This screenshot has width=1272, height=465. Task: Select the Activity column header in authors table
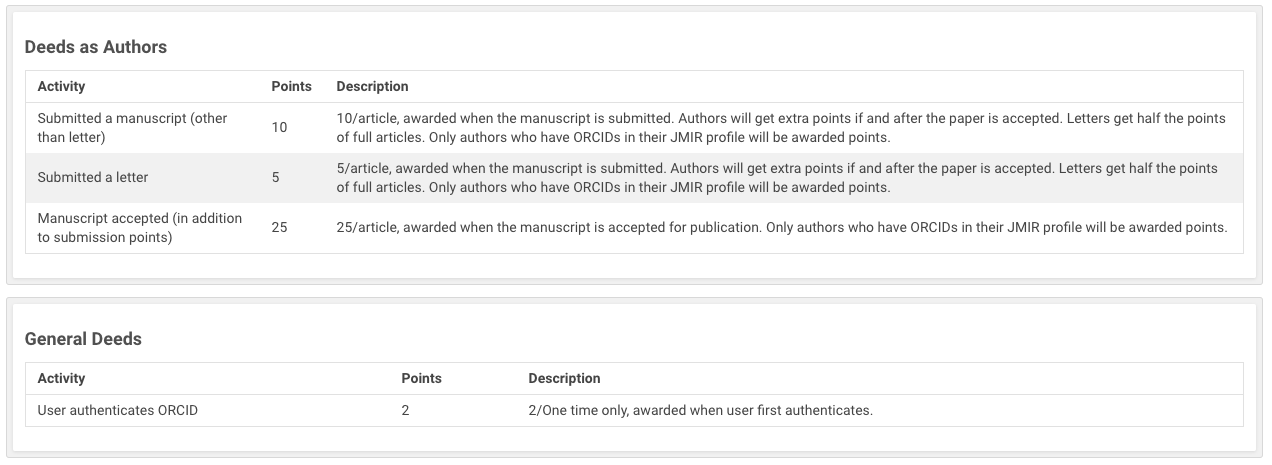pyautogui.click(x=61, y=87)
